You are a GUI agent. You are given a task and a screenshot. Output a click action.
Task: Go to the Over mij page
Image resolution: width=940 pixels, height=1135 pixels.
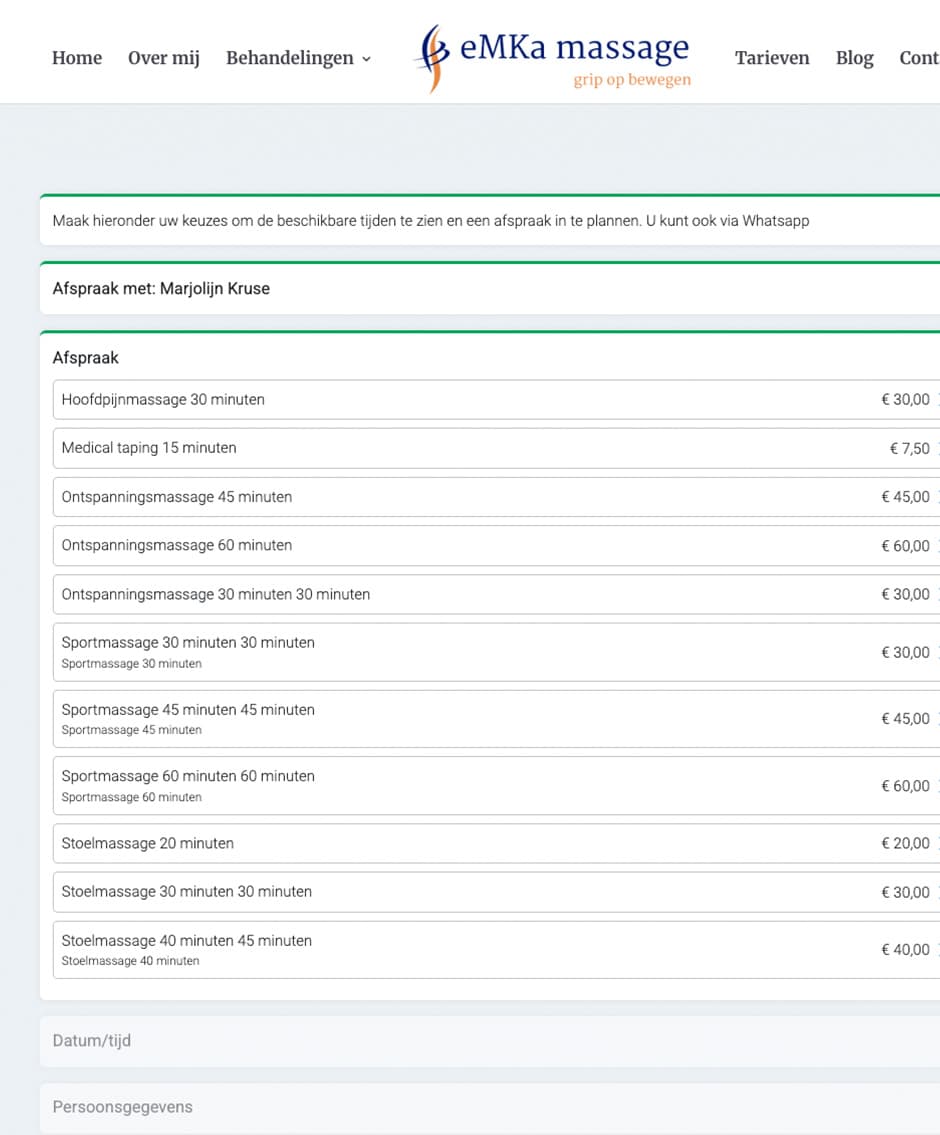[x=164, y=58]
